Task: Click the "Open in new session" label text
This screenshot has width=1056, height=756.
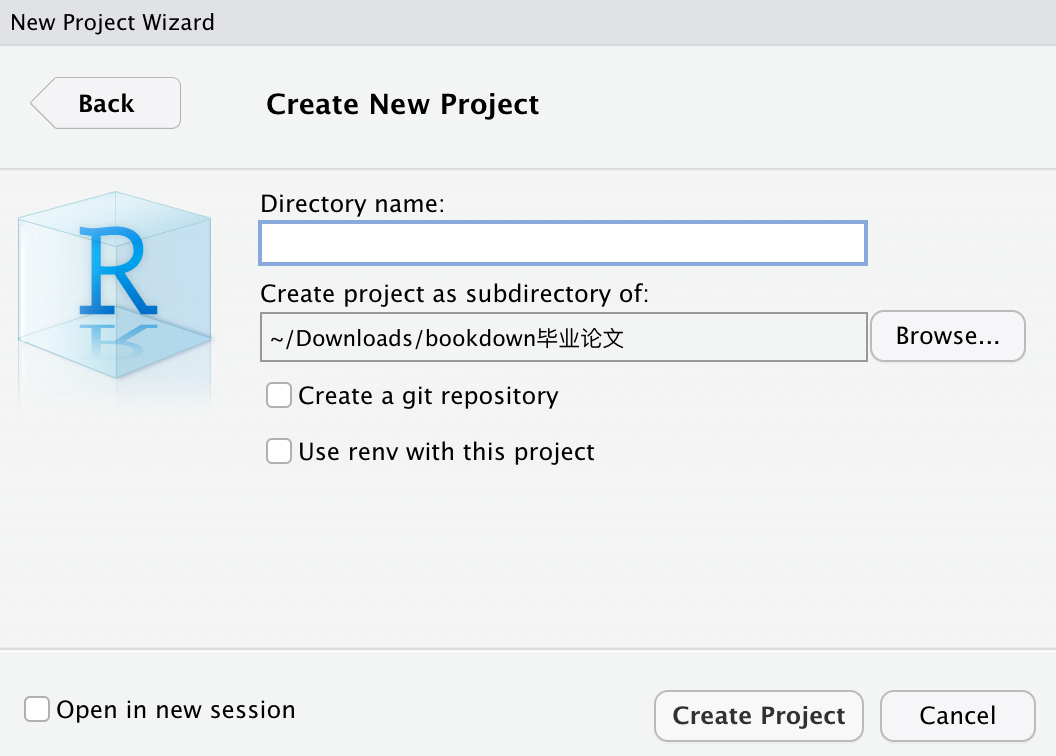Action: click(176, 710)
